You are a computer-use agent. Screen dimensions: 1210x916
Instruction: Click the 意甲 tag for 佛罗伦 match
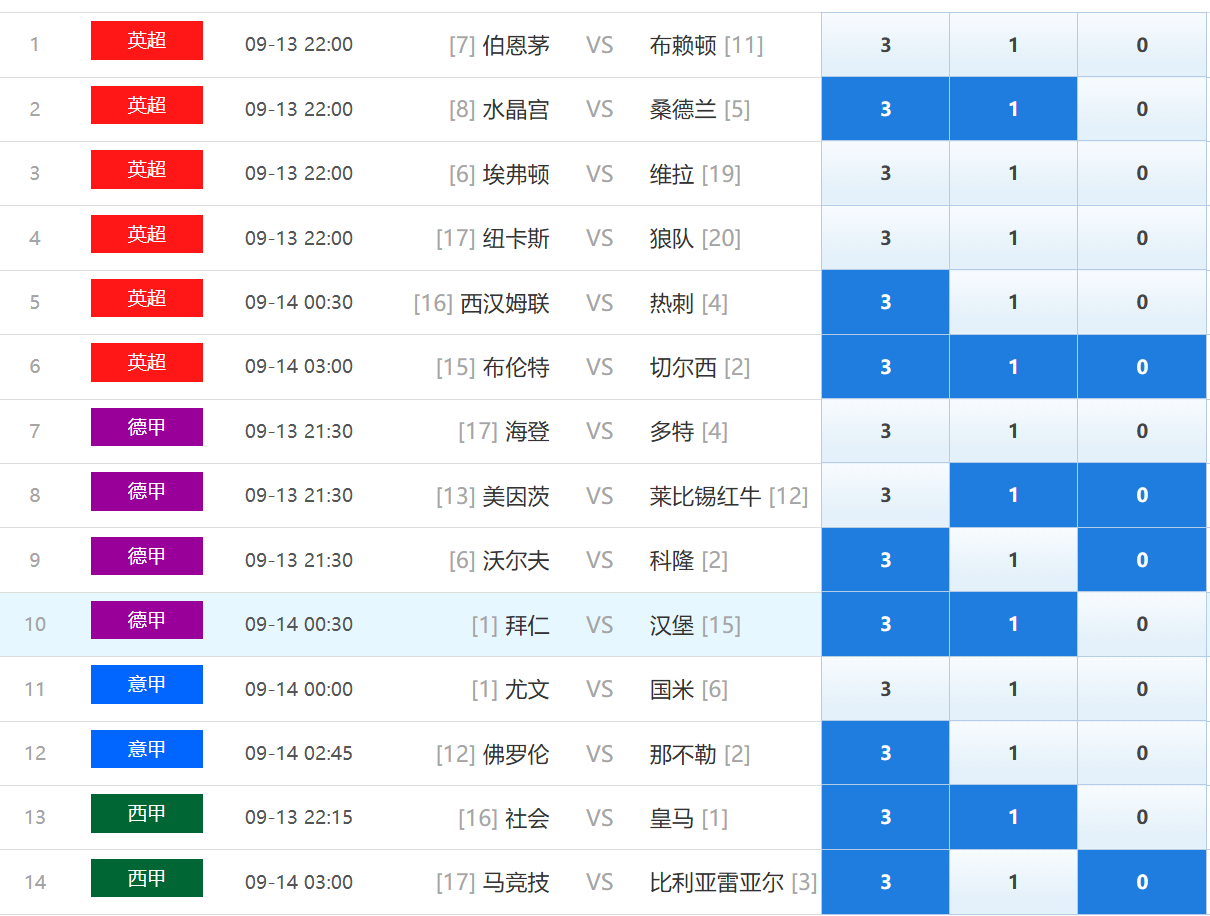tap(147, 749)
